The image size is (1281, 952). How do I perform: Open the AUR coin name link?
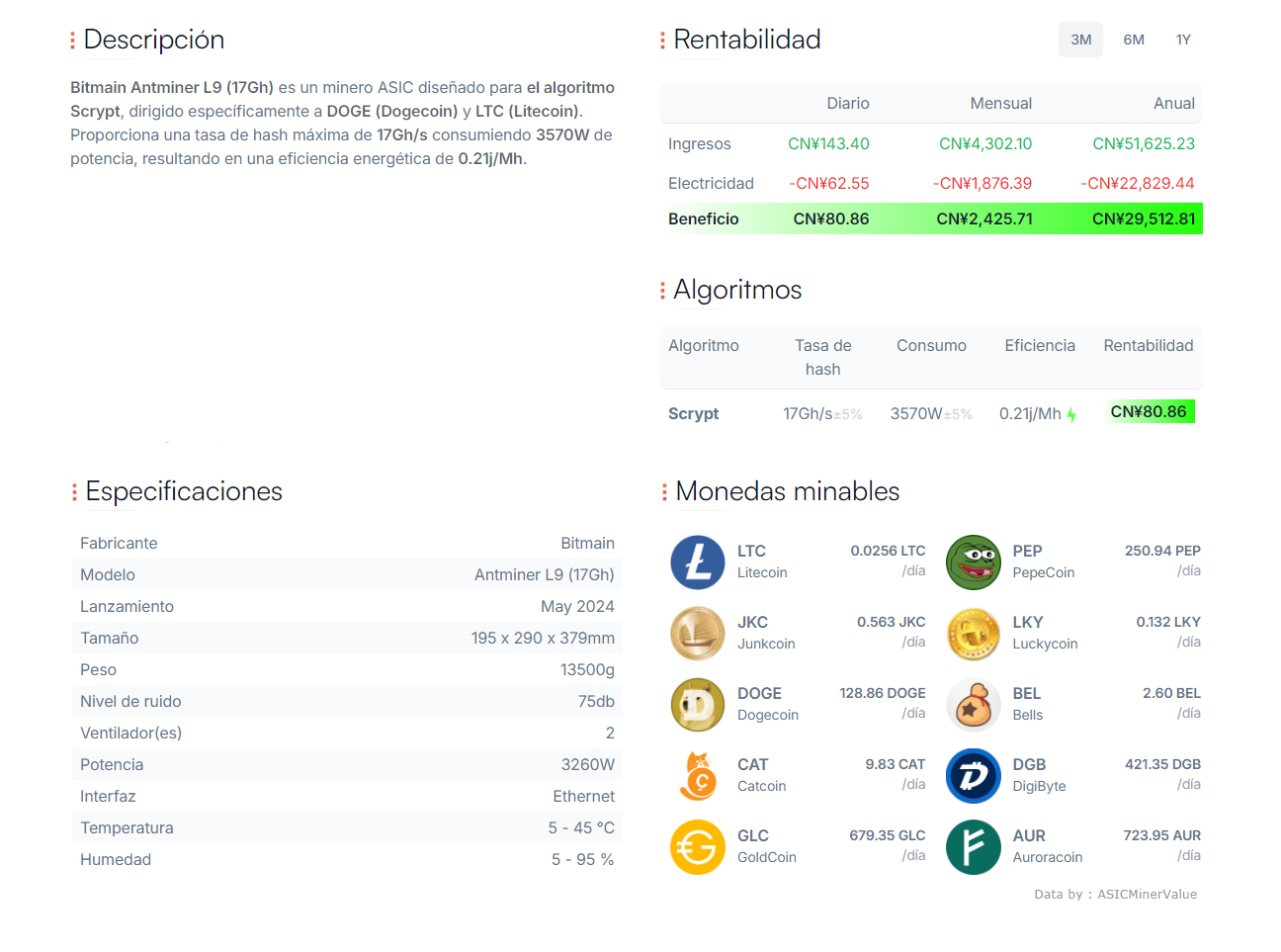click(x=1029, y=835)
